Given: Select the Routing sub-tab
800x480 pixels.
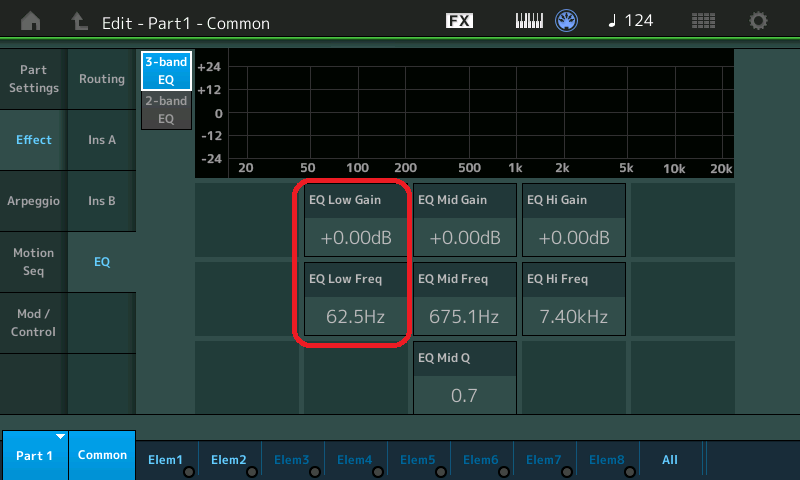Looking at the screenshot, I should [x=102, y=79].
